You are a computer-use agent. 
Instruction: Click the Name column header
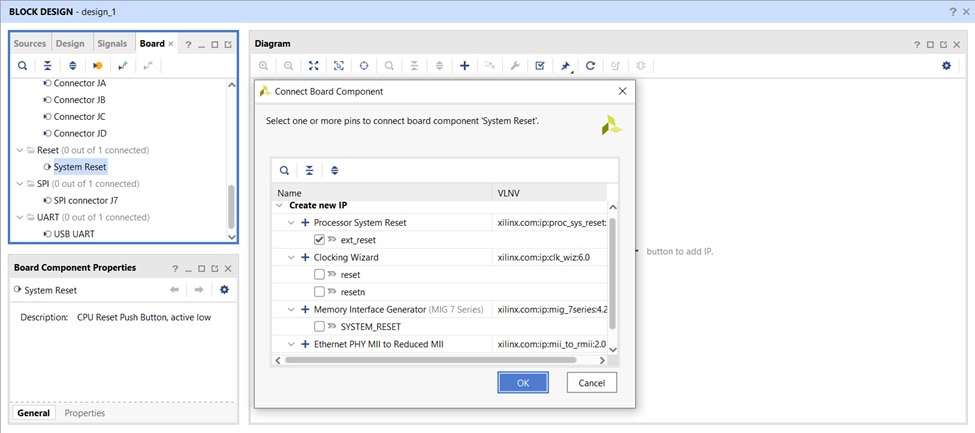tap(382, 193)
